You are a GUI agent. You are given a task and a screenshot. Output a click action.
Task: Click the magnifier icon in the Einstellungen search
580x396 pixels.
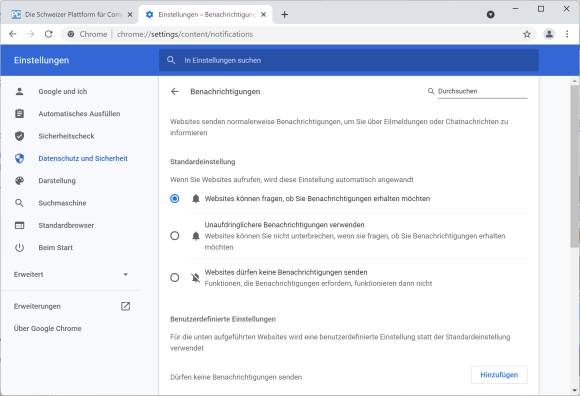(x=171, y=60)
